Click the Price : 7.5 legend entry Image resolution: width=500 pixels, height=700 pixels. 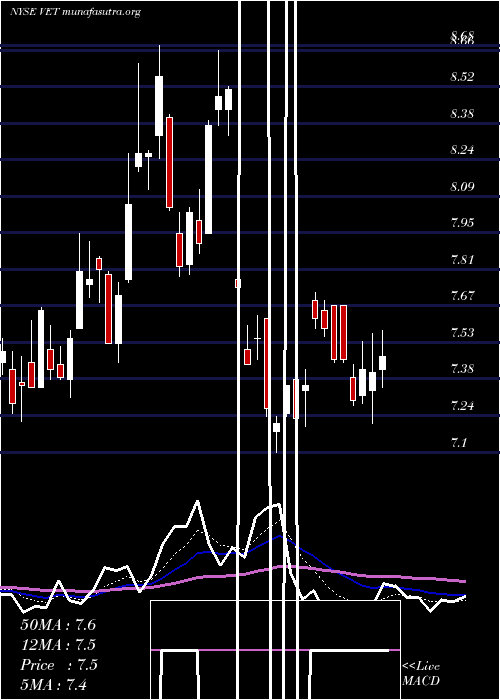[x=58, y=665]
